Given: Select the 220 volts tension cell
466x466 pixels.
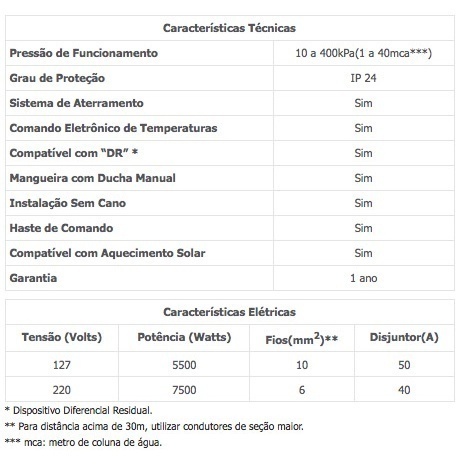Looking at the screenshot, I should coord(62,390).
